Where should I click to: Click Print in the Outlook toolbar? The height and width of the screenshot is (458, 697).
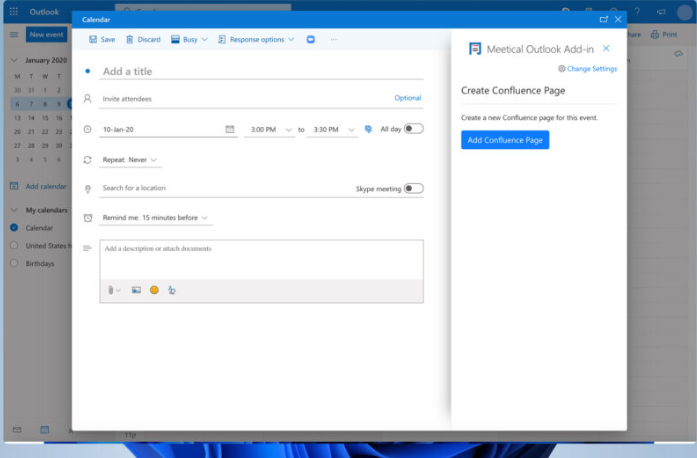pos(664,34)
